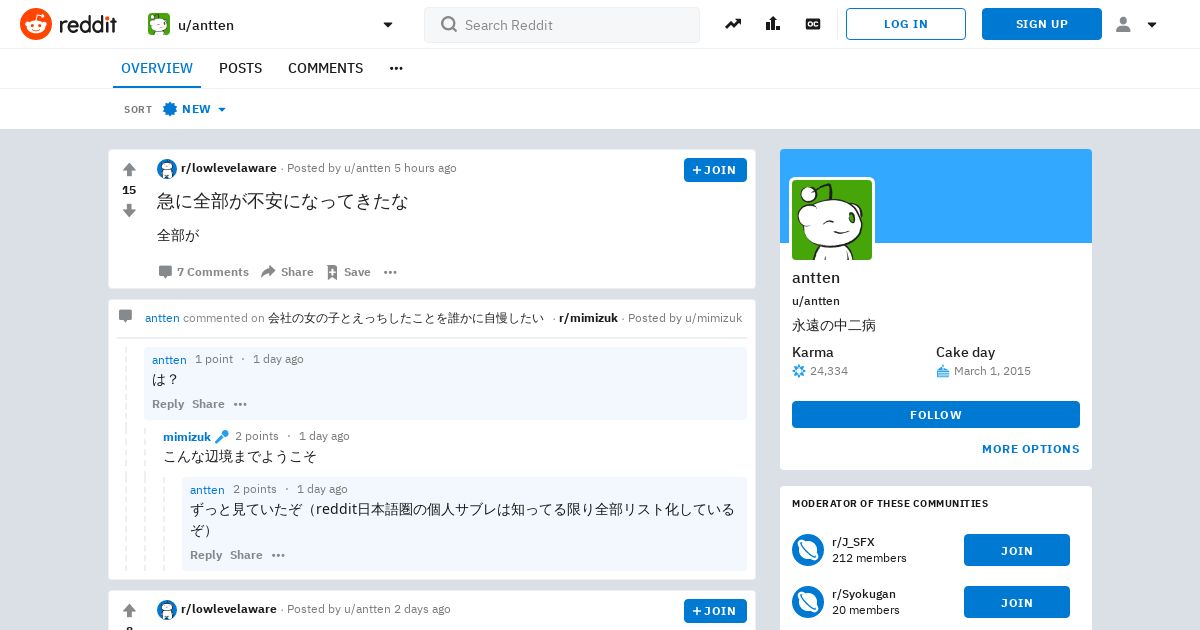Upvote the post from 2 days ago

pyautogui.click(x=129, y=610)
